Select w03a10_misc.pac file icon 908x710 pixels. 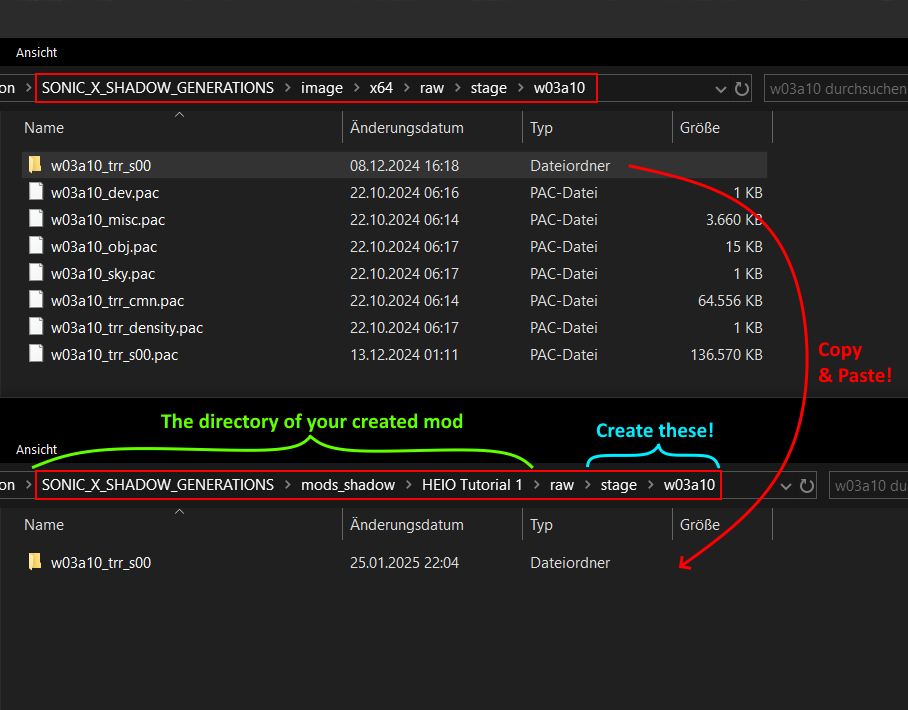point(36,219)
